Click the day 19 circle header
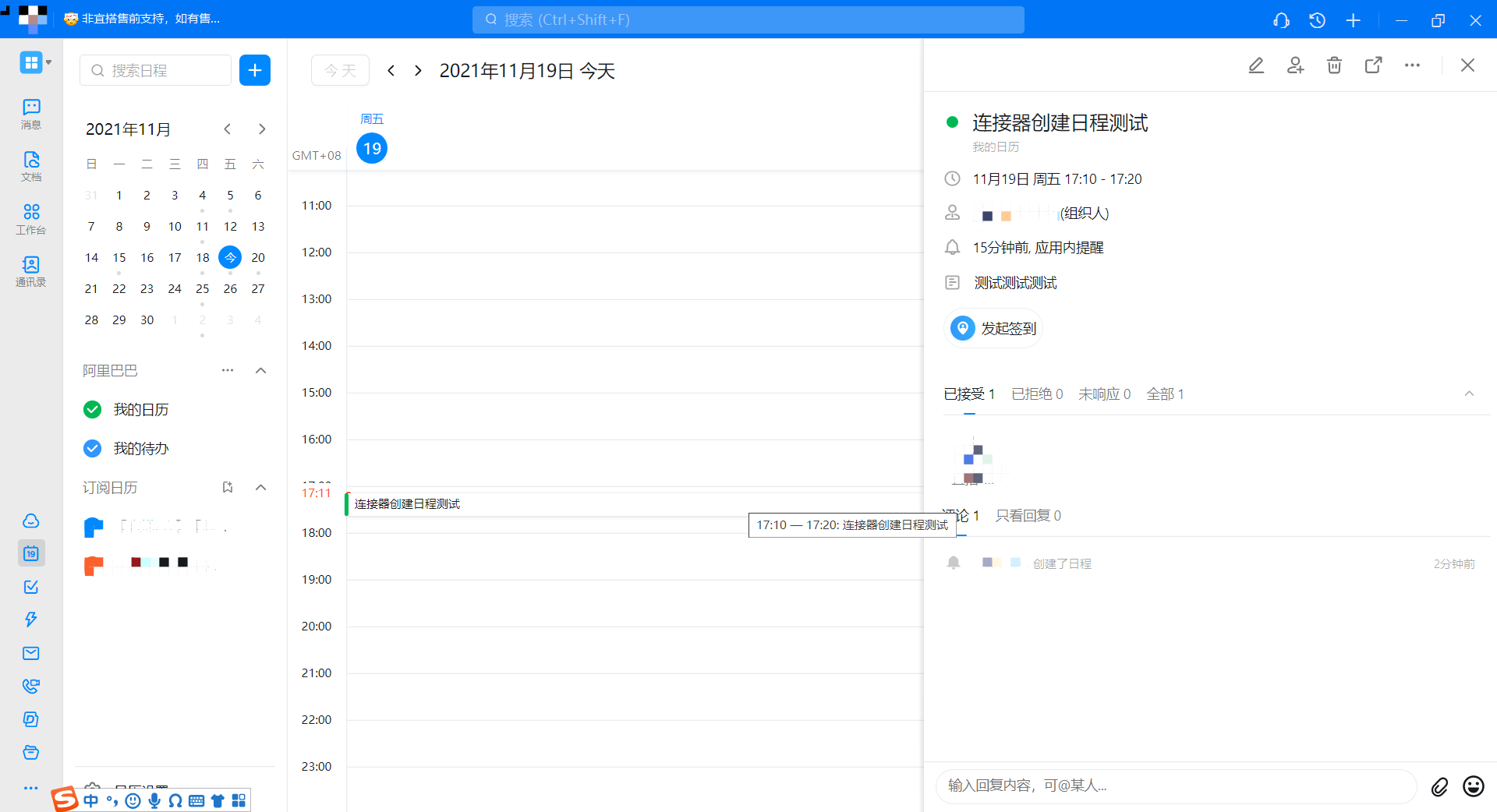Image resolution: width=1497 pixels, height=812 pixels. click(372, 148)
